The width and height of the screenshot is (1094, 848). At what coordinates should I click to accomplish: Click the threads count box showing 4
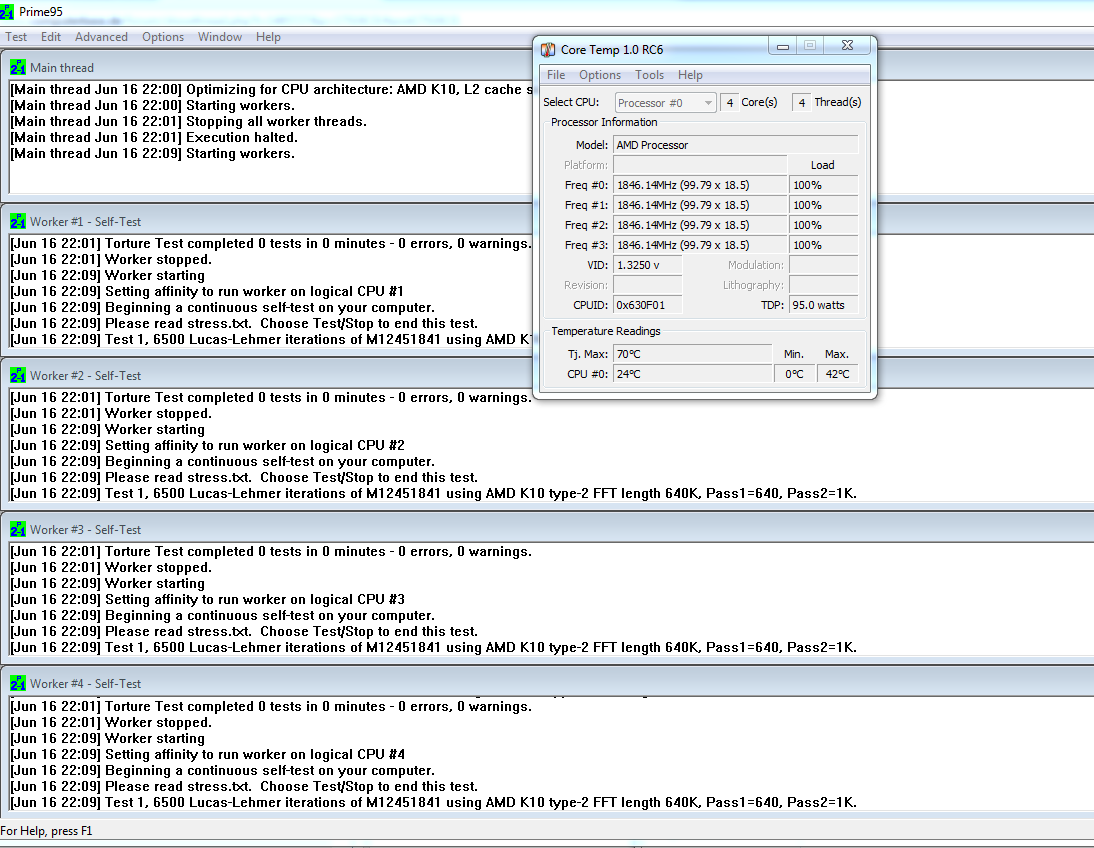(x=802, y=103)
